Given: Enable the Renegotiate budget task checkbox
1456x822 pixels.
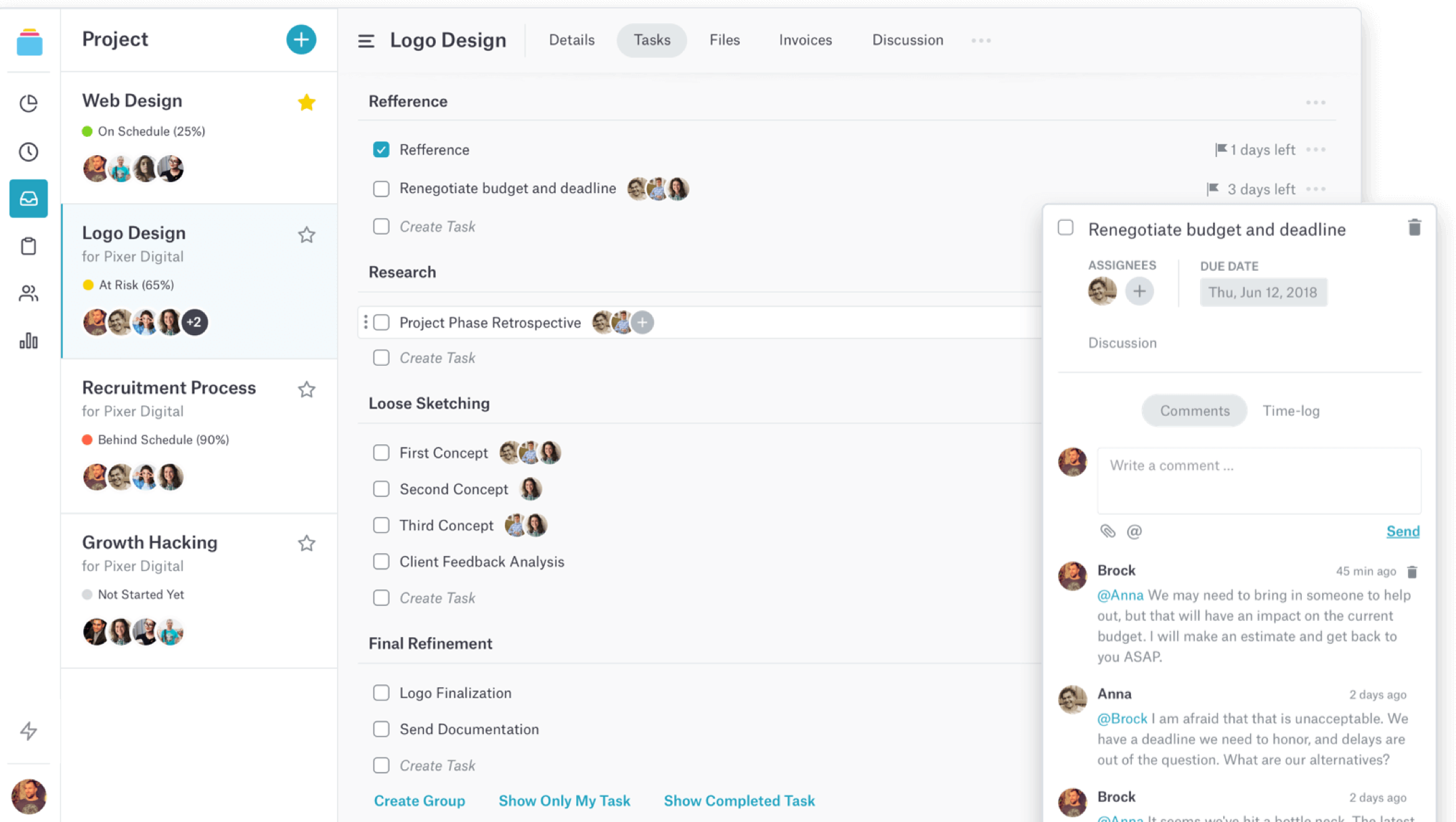Looking at the screenshot, I should tap(382, 188).
